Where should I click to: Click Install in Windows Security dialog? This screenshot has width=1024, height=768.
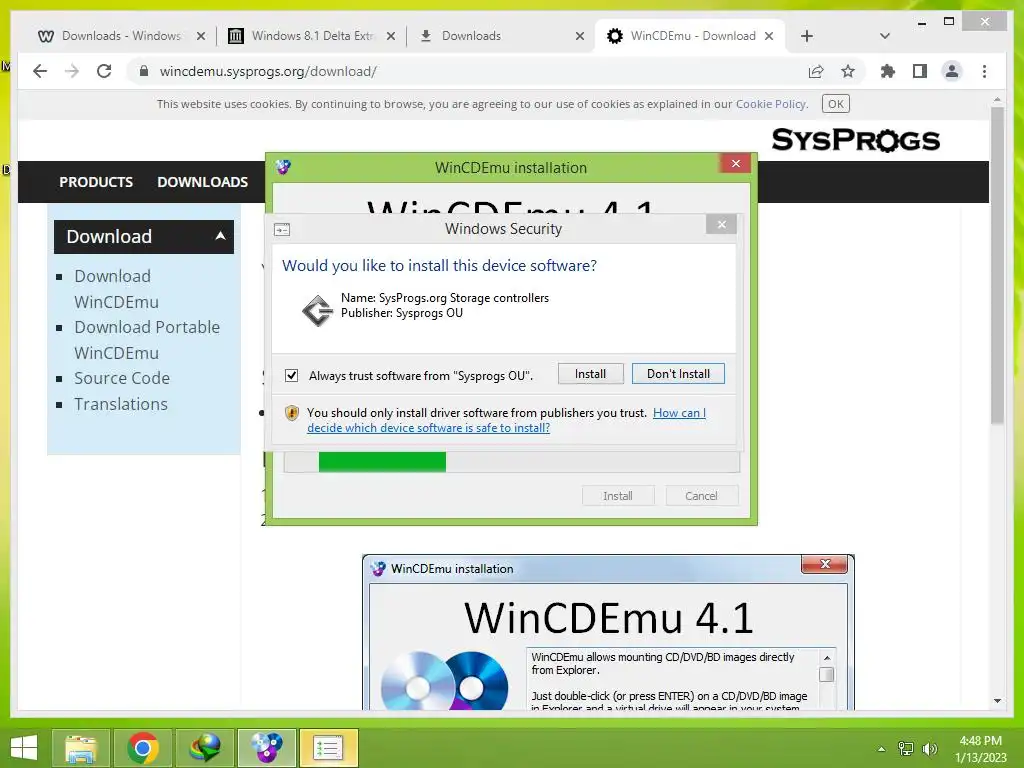click(590, 374)
